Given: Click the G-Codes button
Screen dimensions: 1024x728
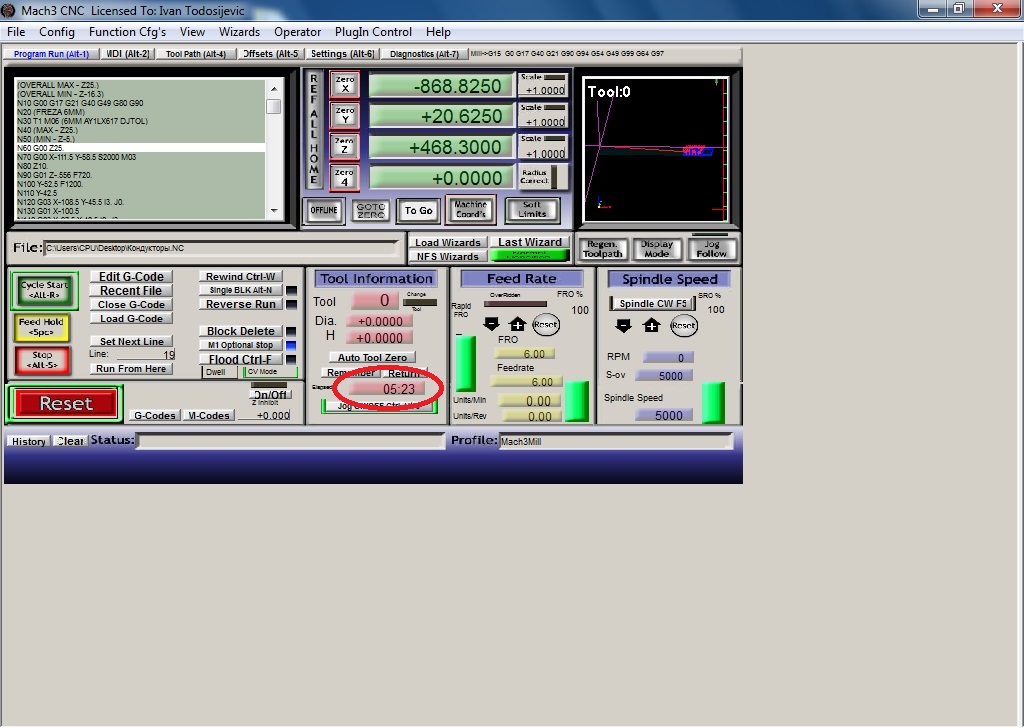Looking at the screenshot, I should (x=154, y=415).
